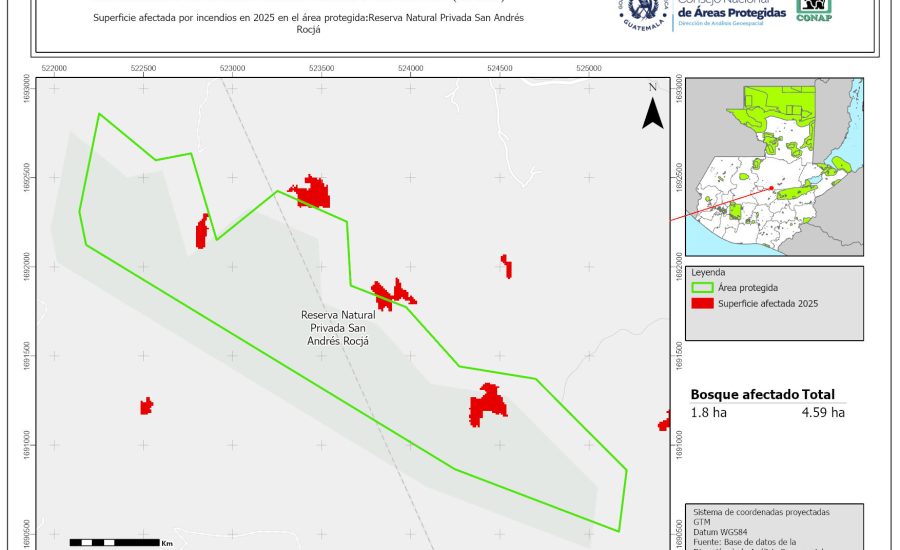Click the red location dot in inset map

[x=772, y=188]
